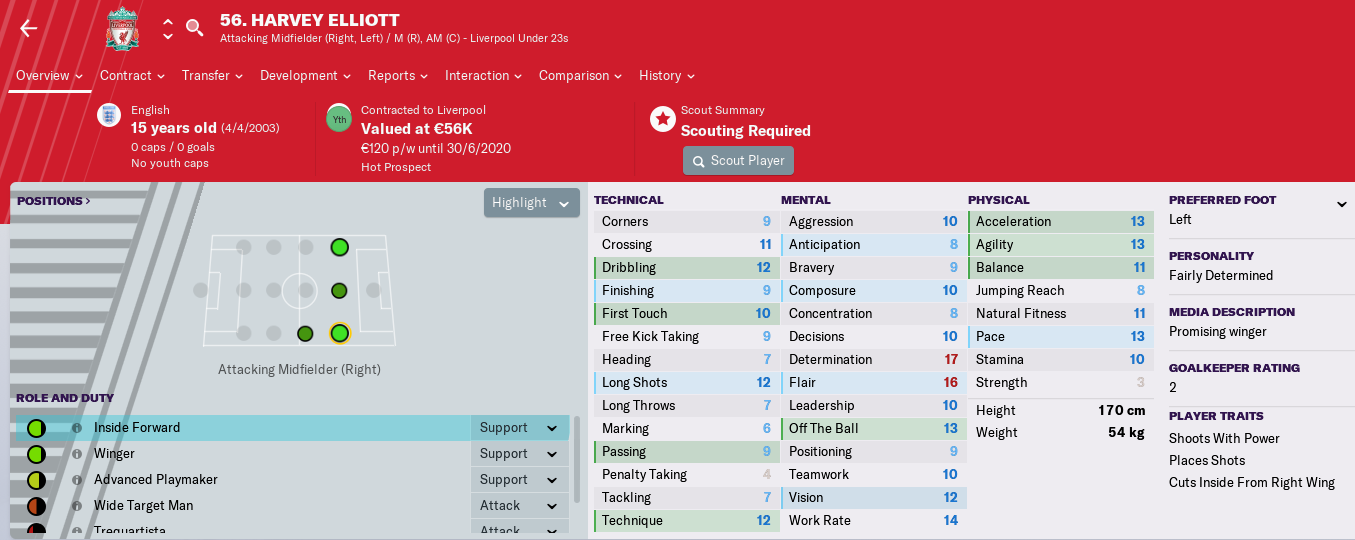This screenshot has height=540, width=1355.
Task: Open the Comparison menu
Action: (x=580, y=76)
